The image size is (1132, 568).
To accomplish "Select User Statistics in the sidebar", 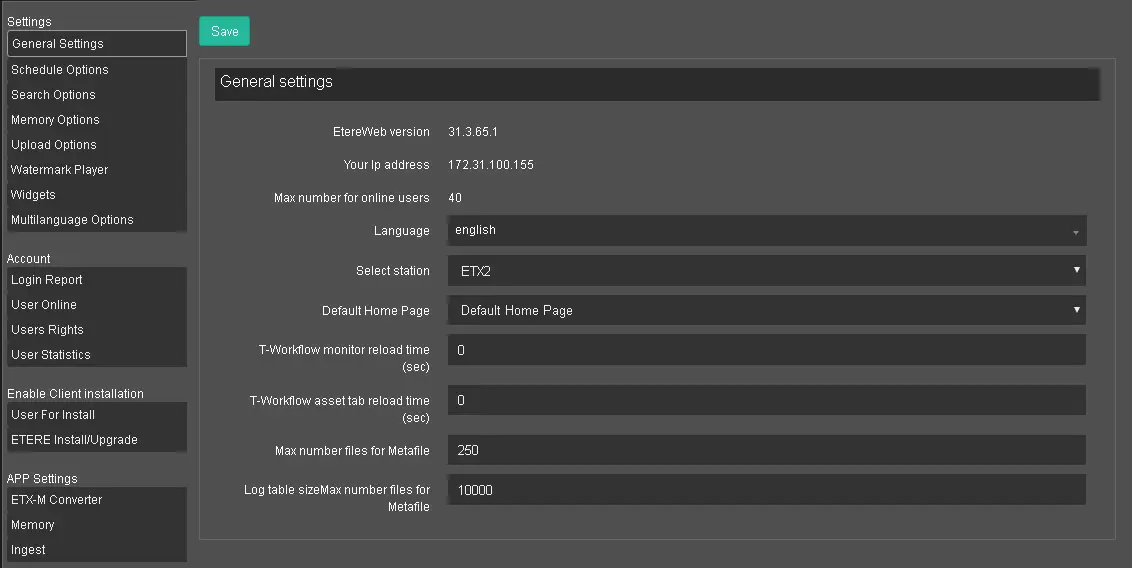I will 51,355.
